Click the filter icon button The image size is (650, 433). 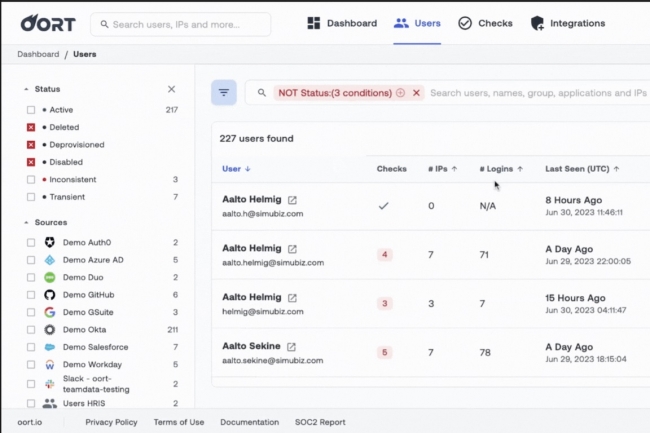coord(224,92)
